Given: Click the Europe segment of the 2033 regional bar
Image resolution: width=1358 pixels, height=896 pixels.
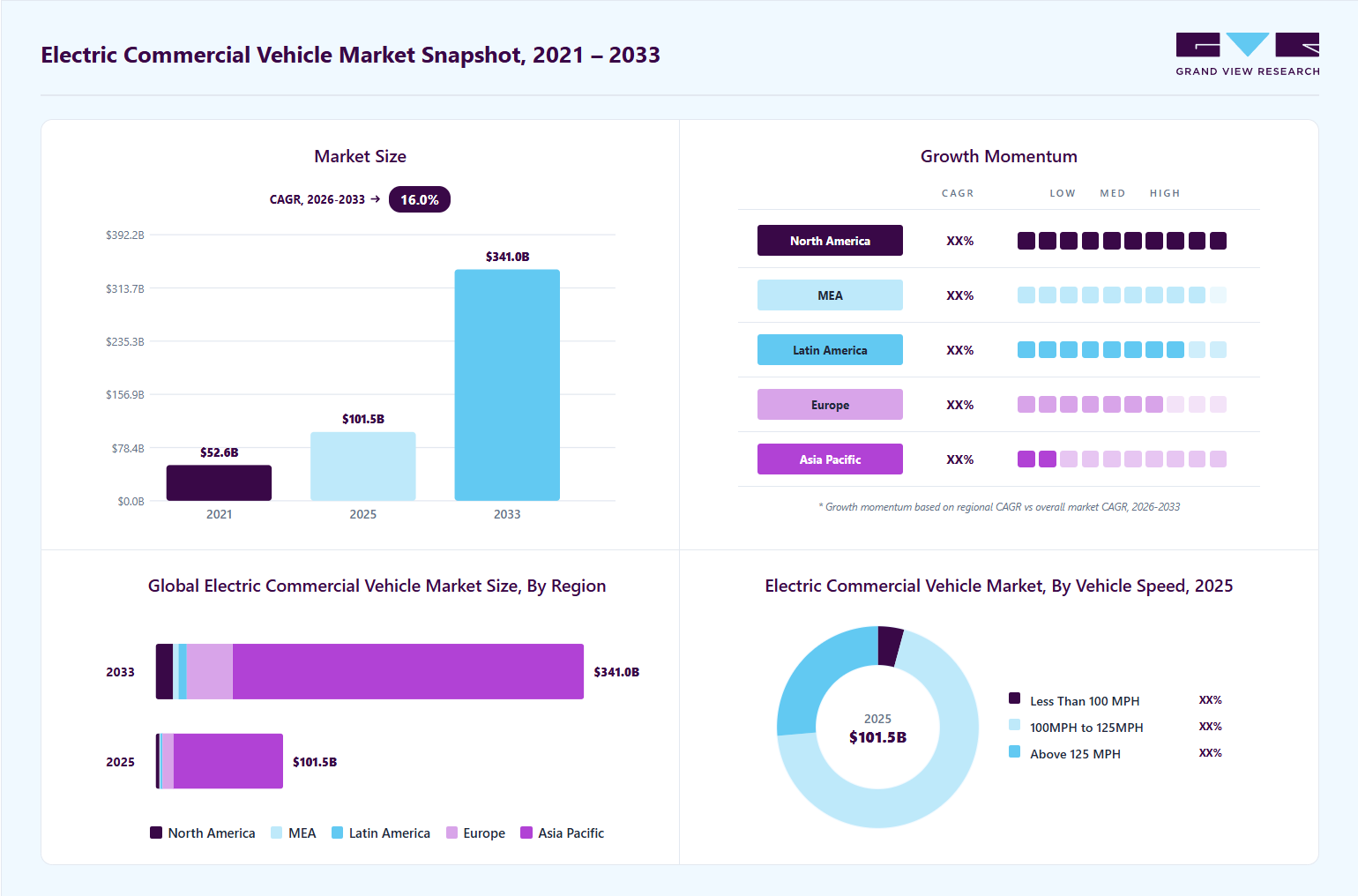Looking at the screenshot, I should click(x=209, y=672).
